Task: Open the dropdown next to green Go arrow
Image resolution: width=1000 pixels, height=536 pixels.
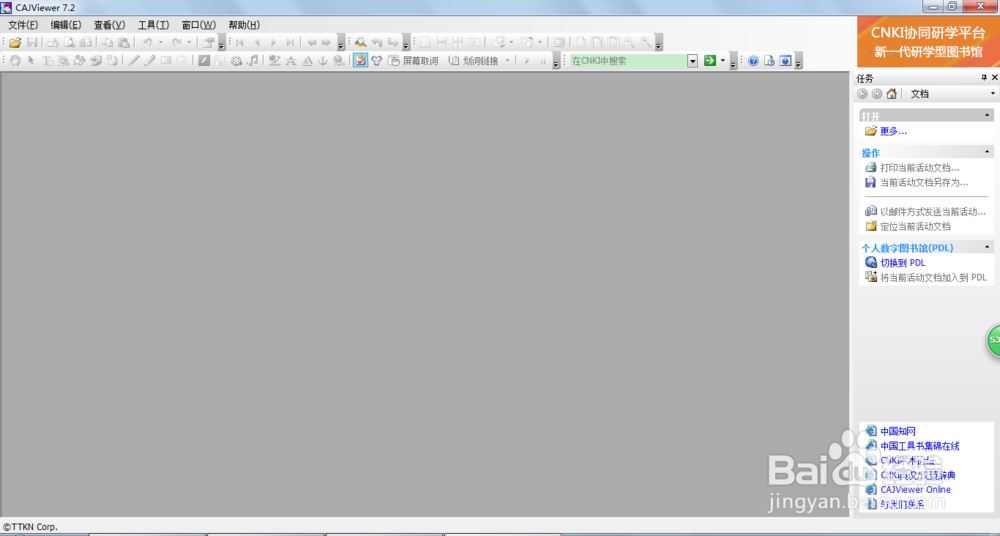Action: (x=723, y=61)
